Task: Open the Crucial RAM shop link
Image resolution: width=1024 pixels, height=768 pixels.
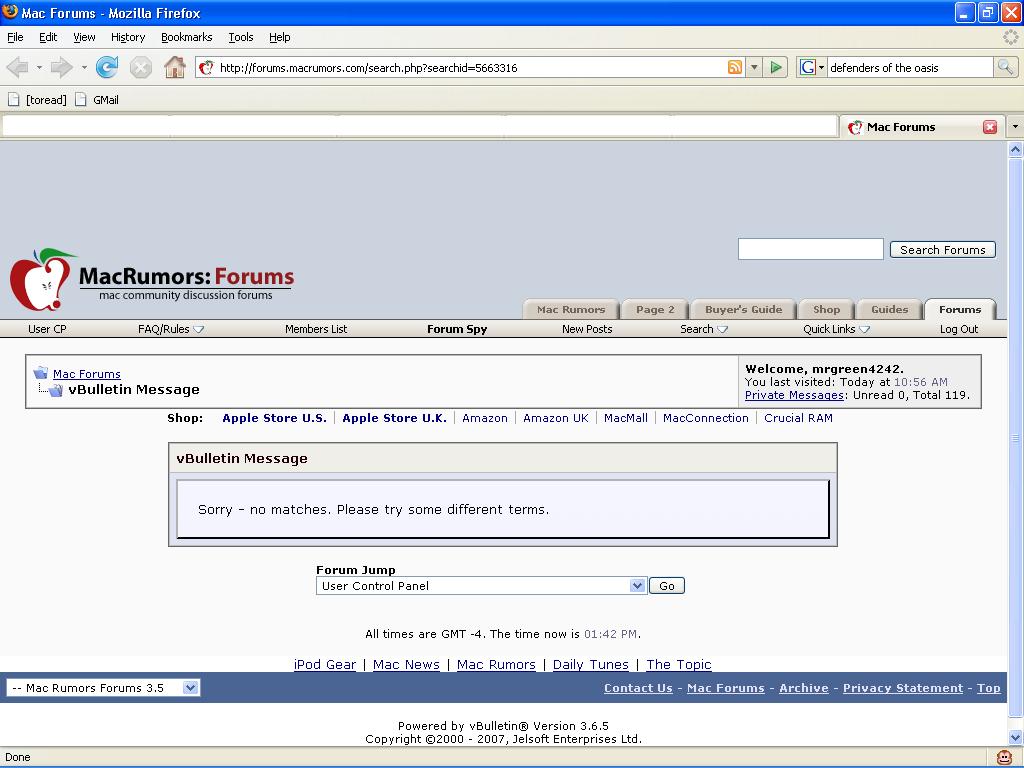Action: tap(798, 418)
